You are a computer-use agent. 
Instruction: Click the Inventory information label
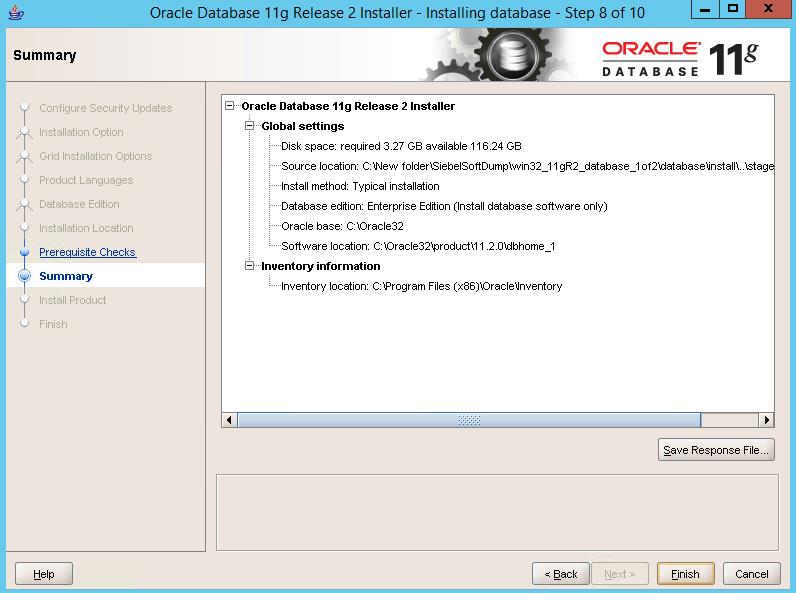point(320,266)
